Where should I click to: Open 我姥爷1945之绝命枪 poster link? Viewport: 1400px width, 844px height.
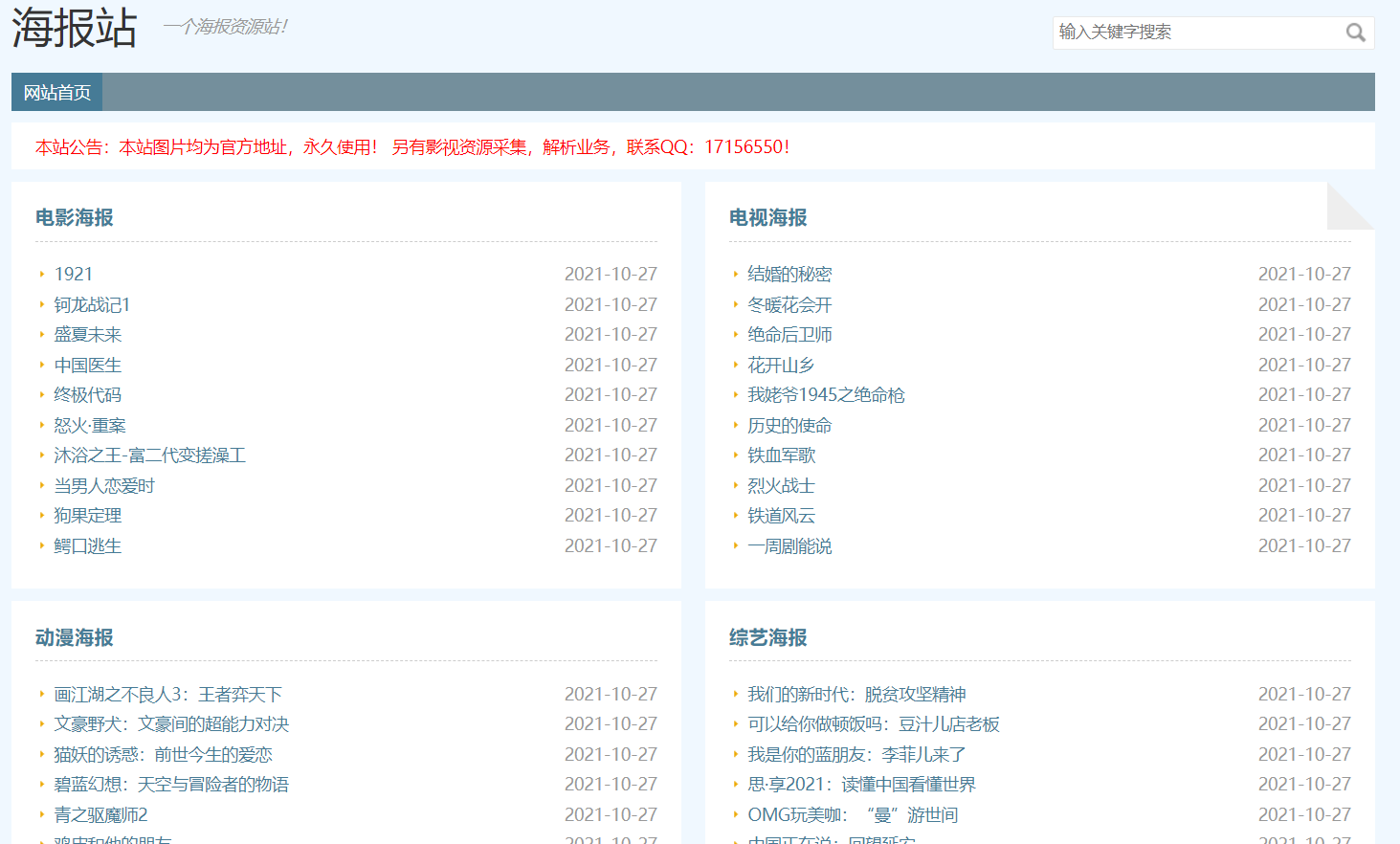826,394
